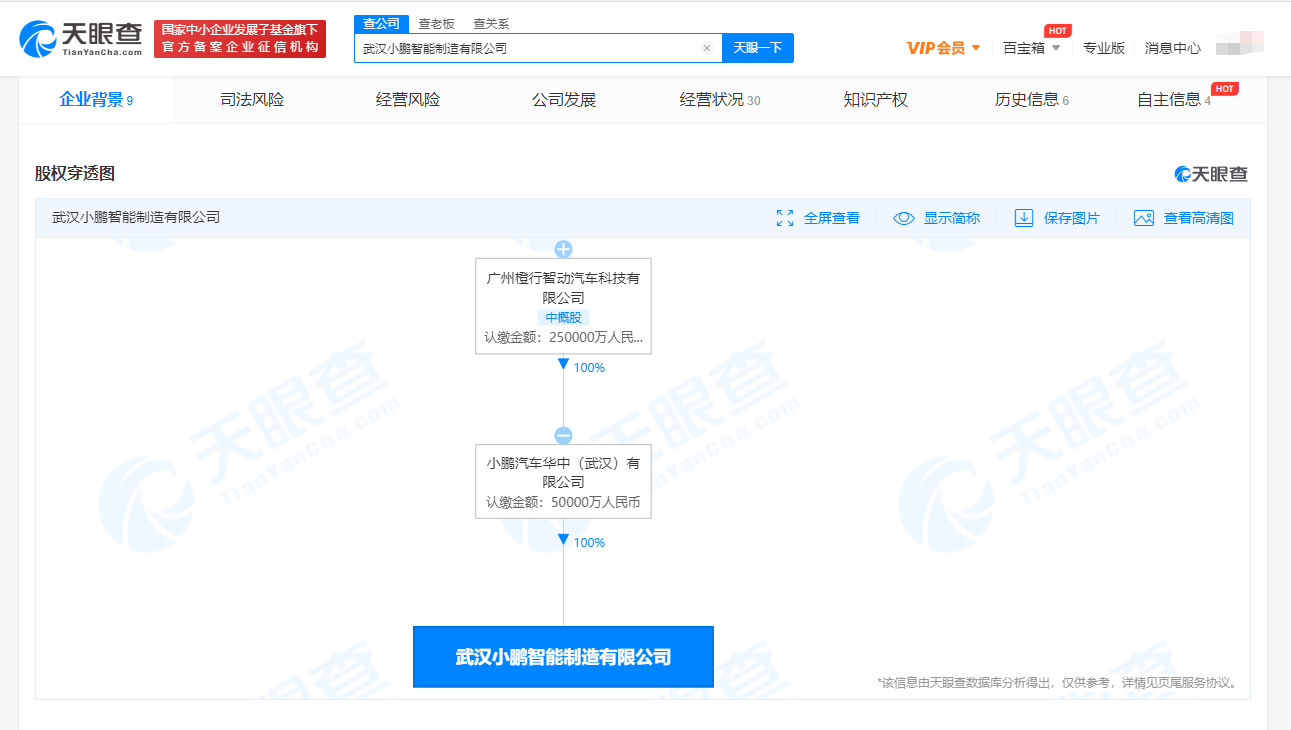
Task: Click the fullscreen view icon
Action: point(785,218)
